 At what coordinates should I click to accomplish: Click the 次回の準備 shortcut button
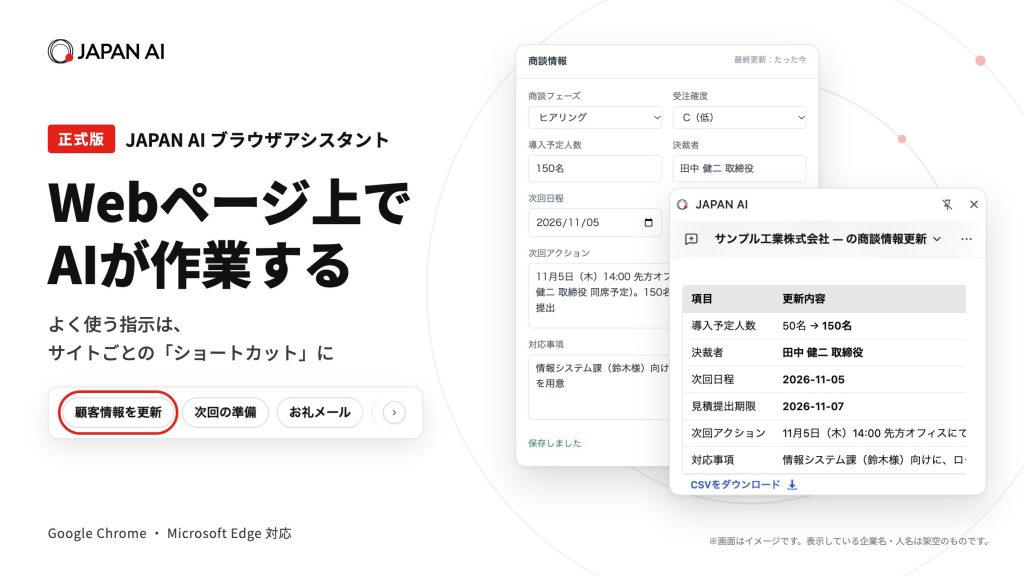tap(225, 412)
